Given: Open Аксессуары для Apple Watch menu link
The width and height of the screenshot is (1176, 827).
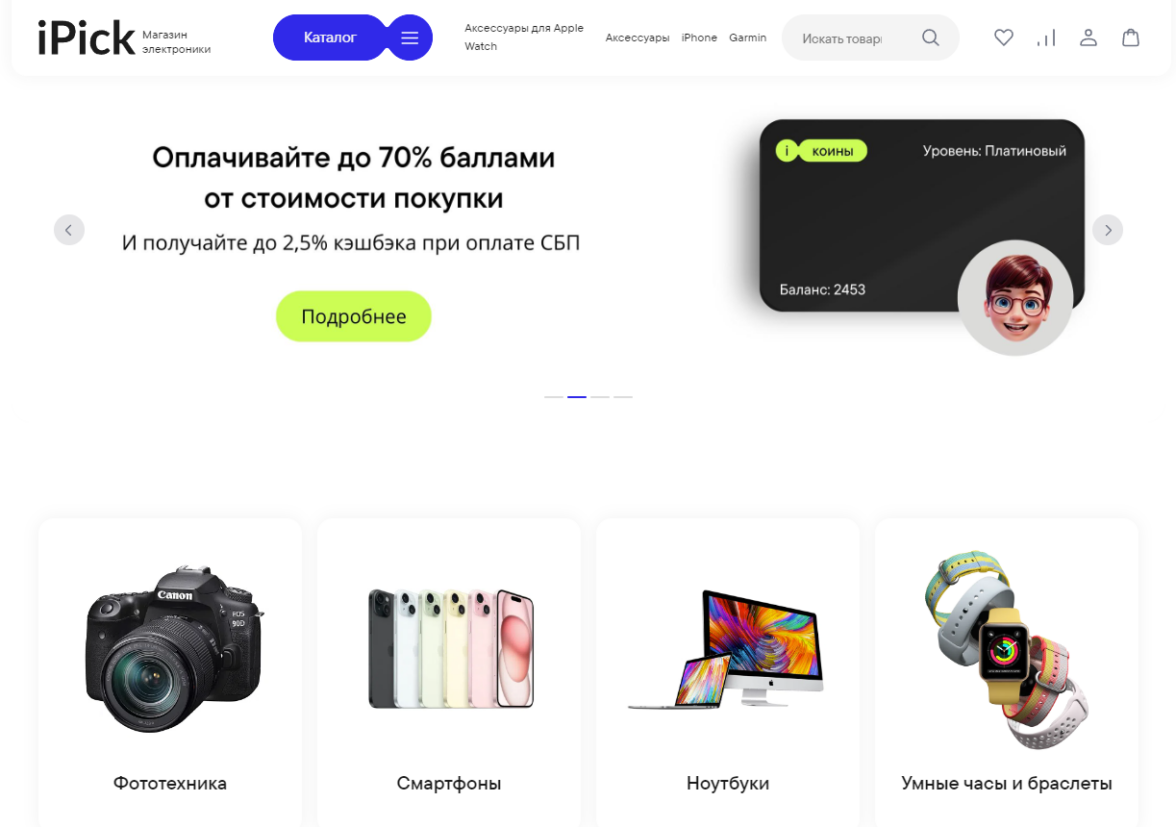Looking at the screenshot, I should pos(524,37).
